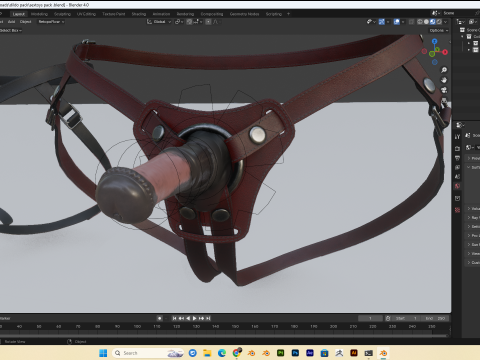Switch to wireframe viewport shading
The image size is (480, 360).
click(420, 22)
